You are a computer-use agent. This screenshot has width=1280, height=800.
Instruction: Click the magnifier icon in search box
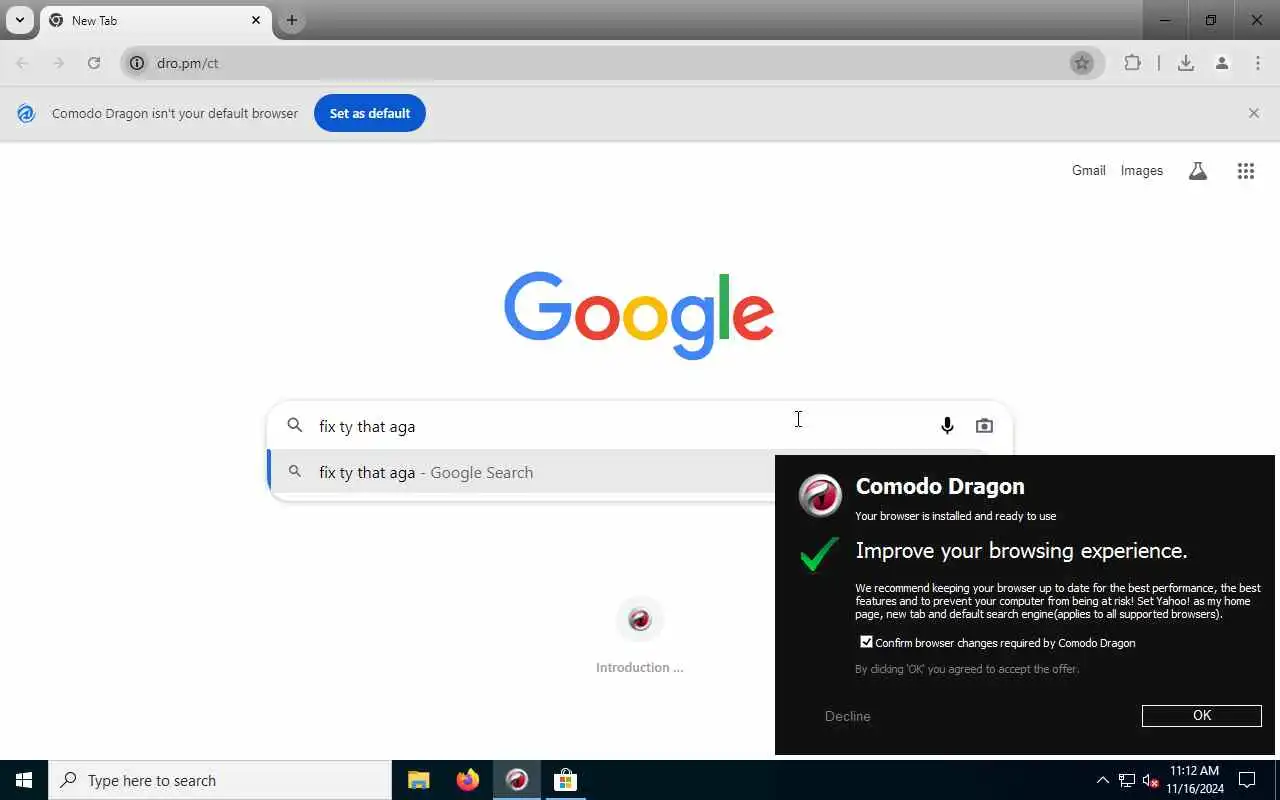click(x=294, y=425)
